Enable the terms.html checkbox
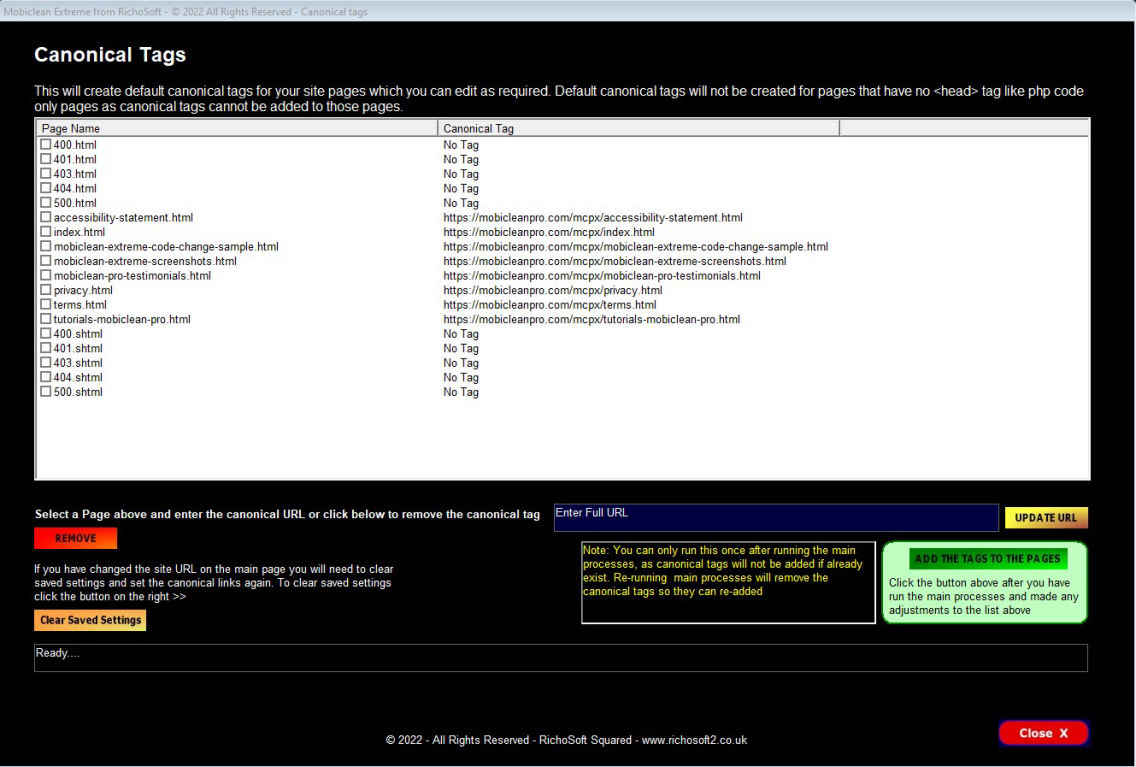 pyautogui.click(x=46, y=304)
